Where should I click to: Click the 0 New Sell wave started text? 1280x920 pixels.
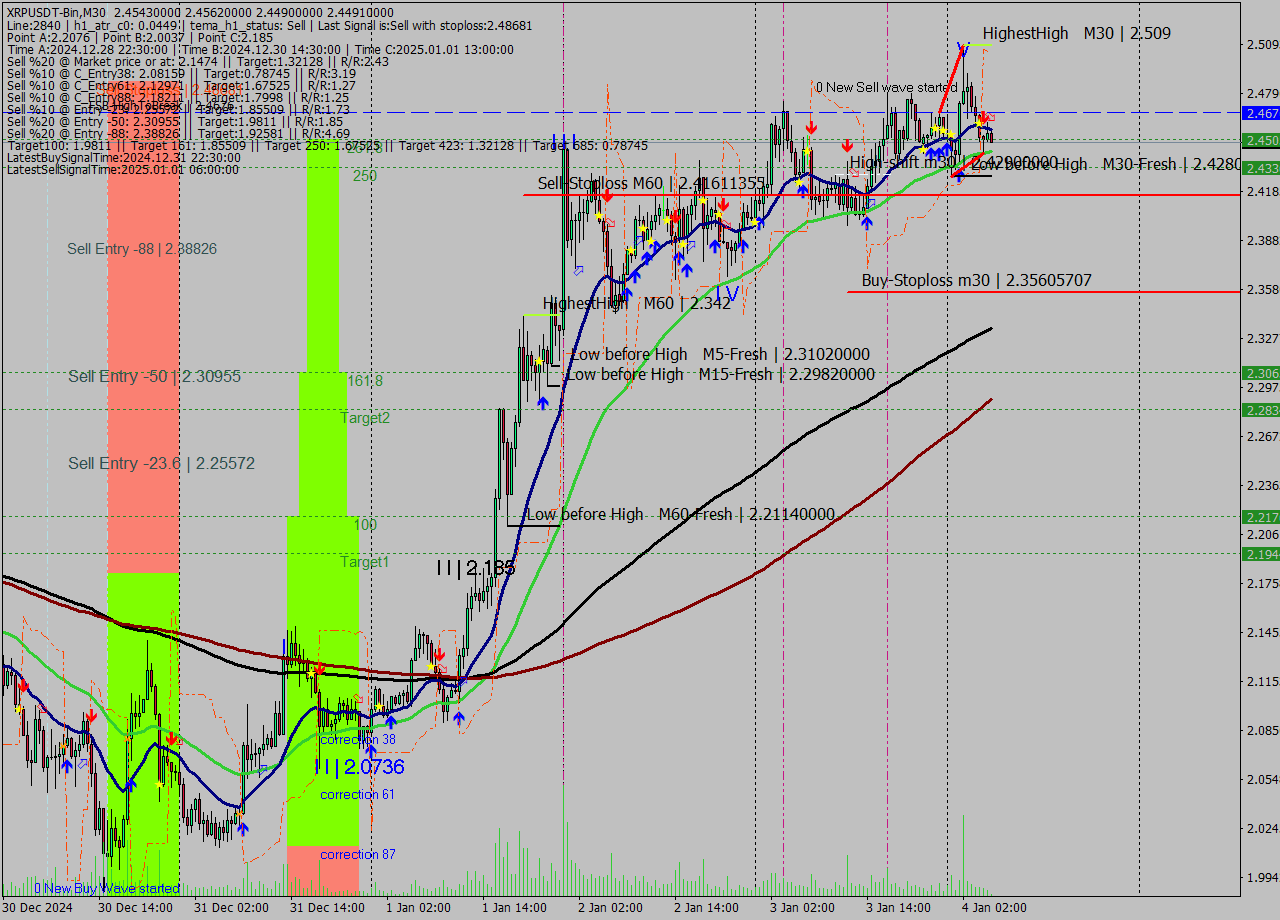click(x=886, y=87)
